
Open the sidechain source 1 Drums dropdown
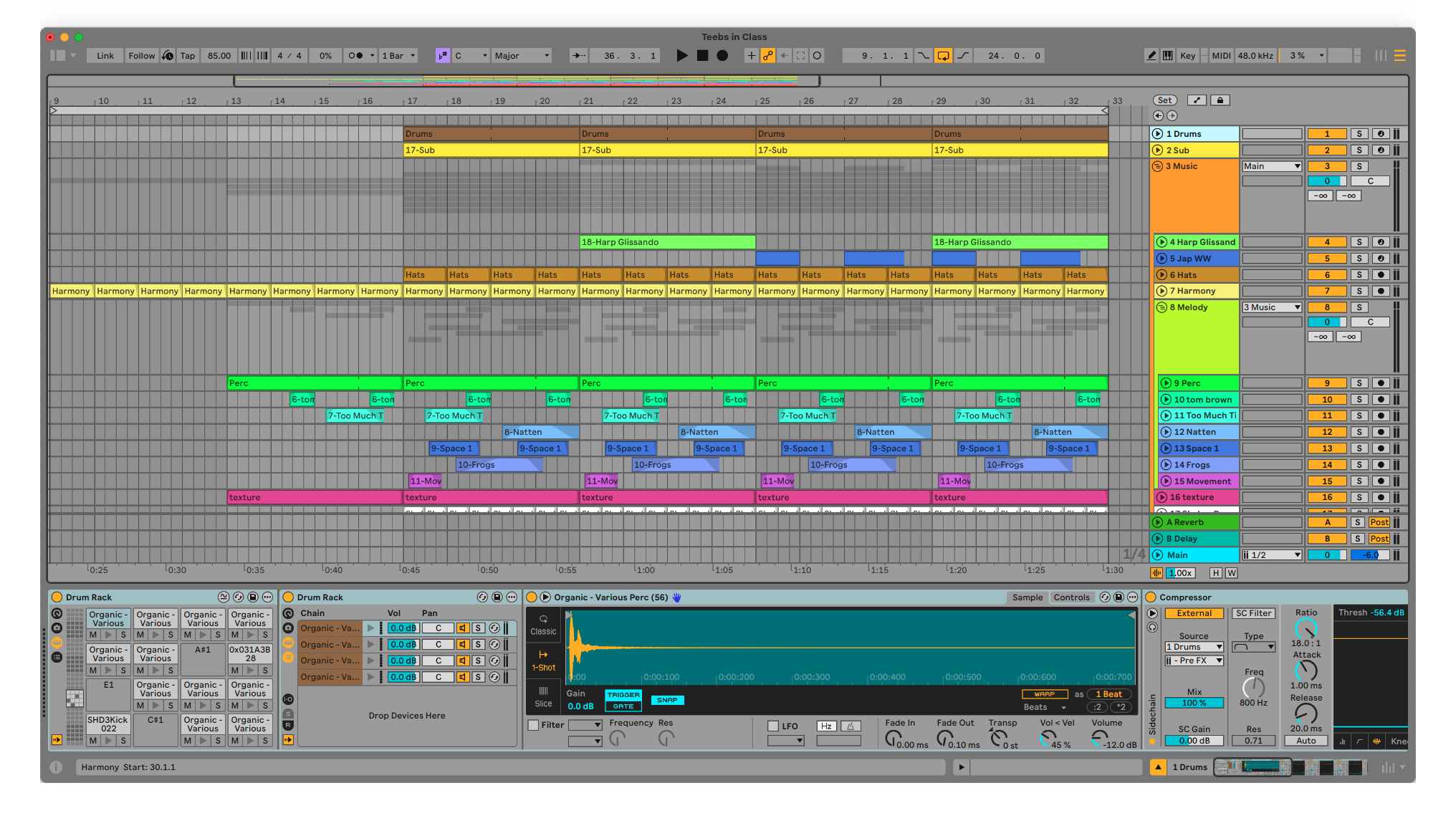1194,647
